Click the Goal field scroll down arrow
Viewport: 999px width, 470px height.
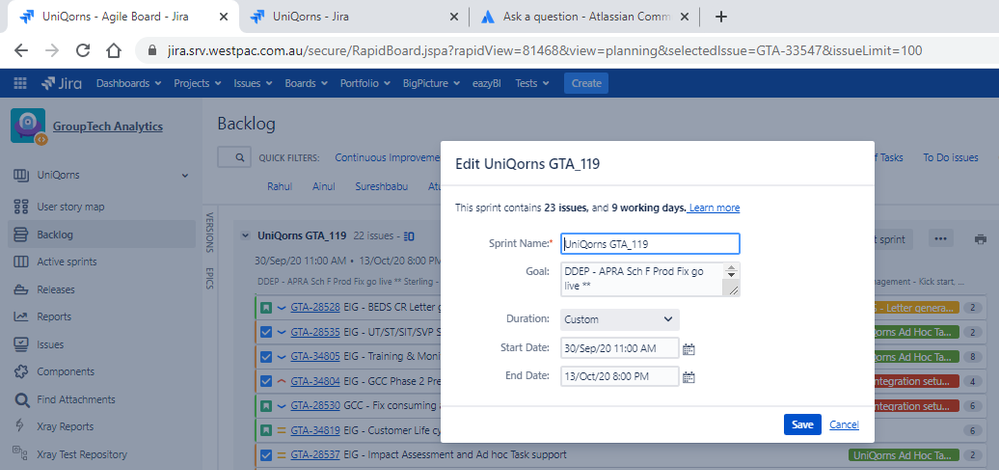point(731,274)
